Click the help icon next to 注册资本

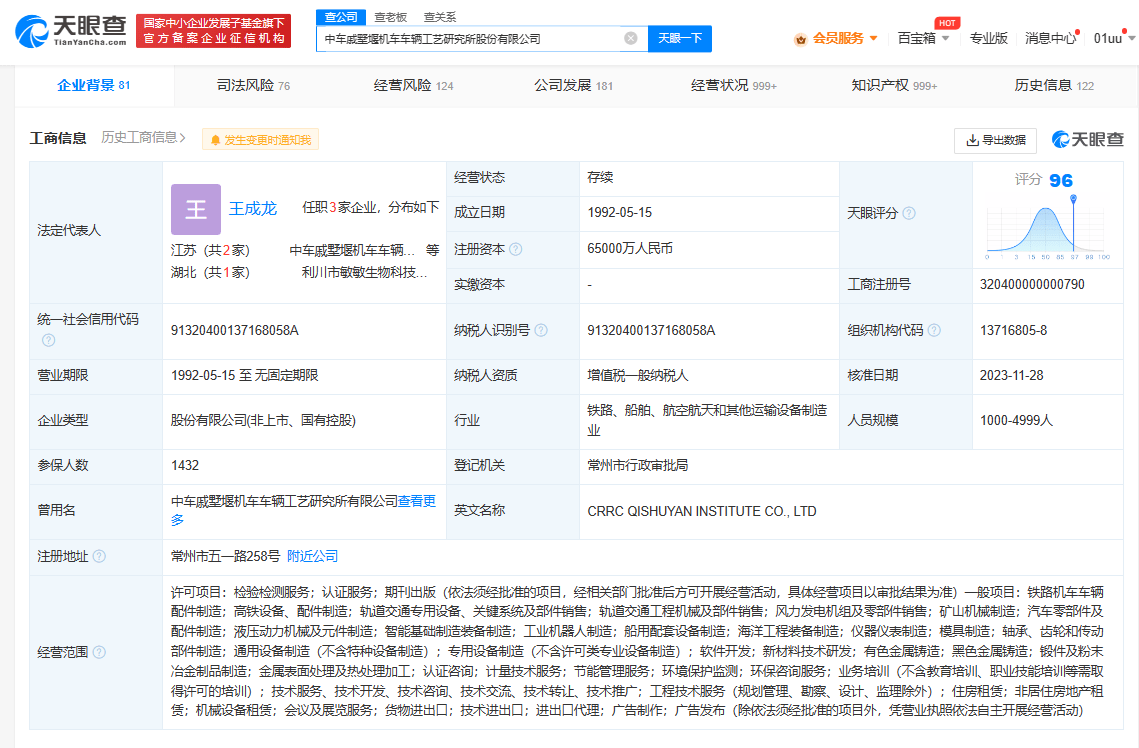[x=516, y=249]
